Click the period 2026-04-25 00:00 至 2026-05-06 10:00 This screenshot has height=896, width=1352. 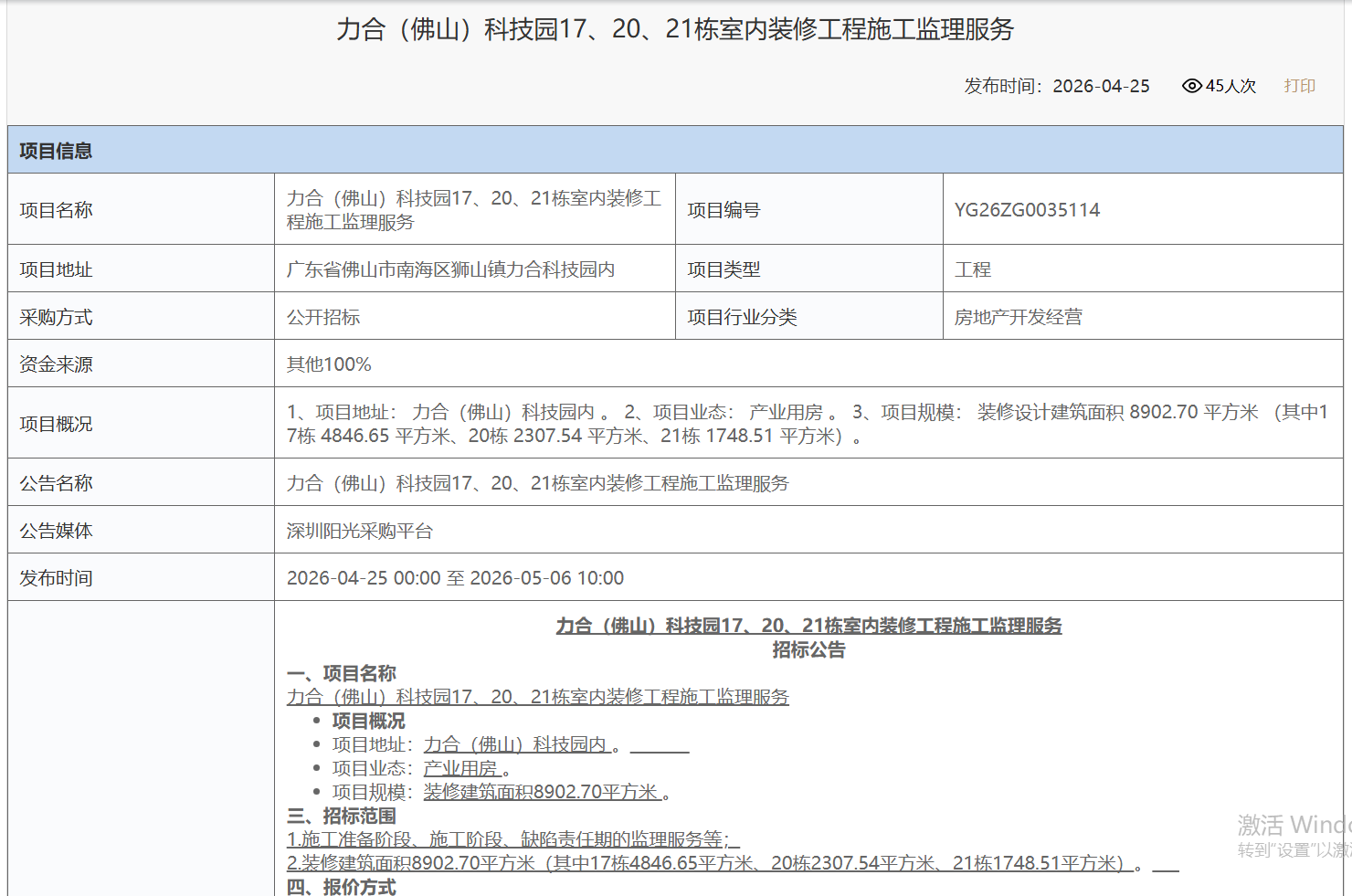(455, 578)
